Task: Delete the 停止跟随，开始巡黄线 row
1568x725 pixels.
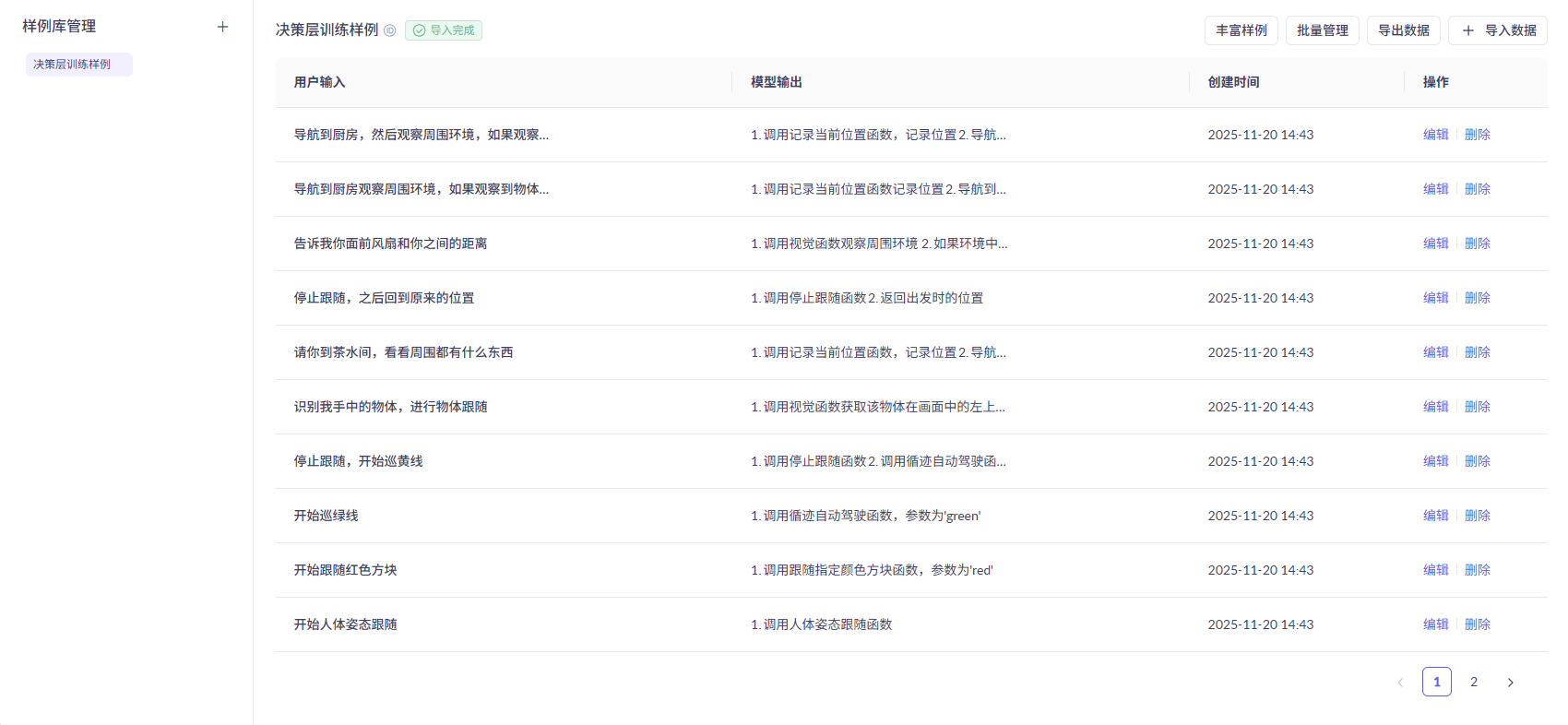Action: (1477, 461)
